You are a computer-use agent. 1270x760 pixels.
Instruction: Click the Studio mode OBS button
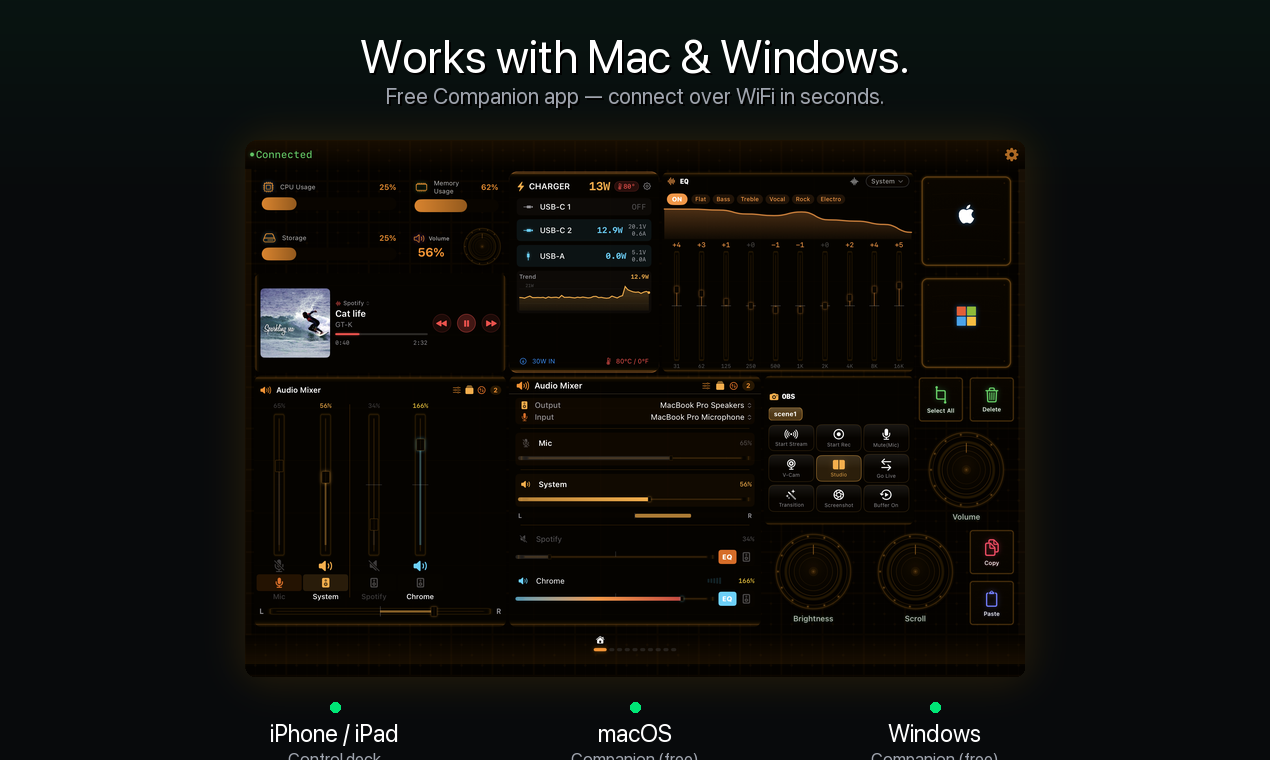[839, 468]
